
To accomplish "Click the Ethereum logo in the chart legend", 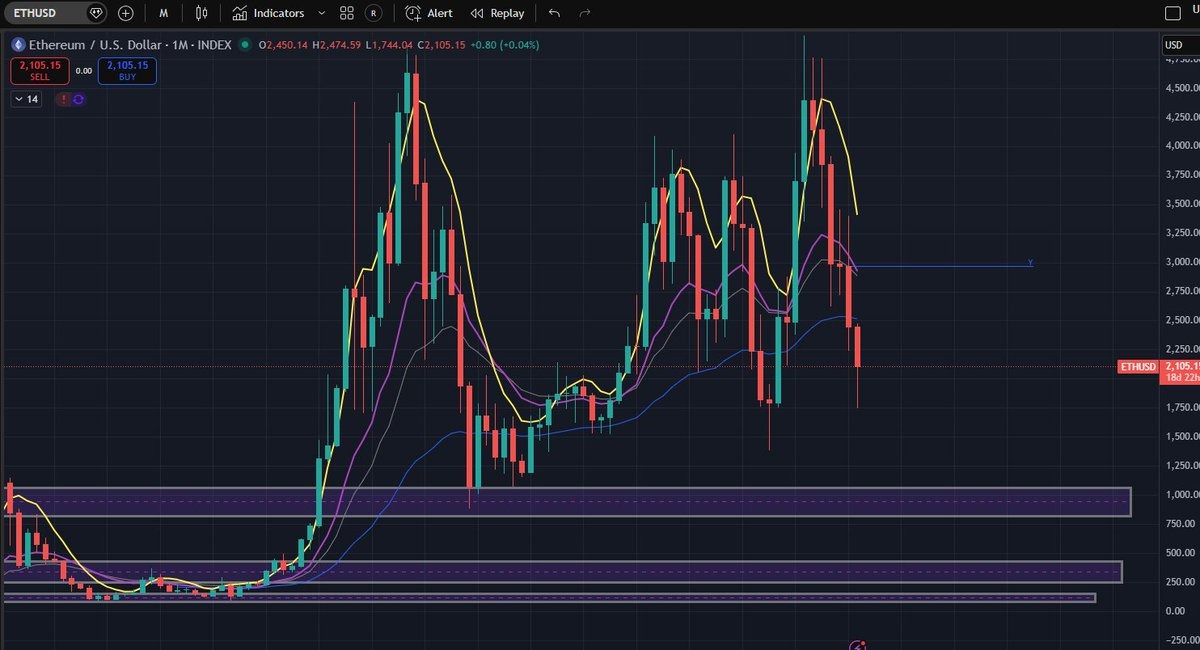I will pyautogui.click(x=18, y=44).
